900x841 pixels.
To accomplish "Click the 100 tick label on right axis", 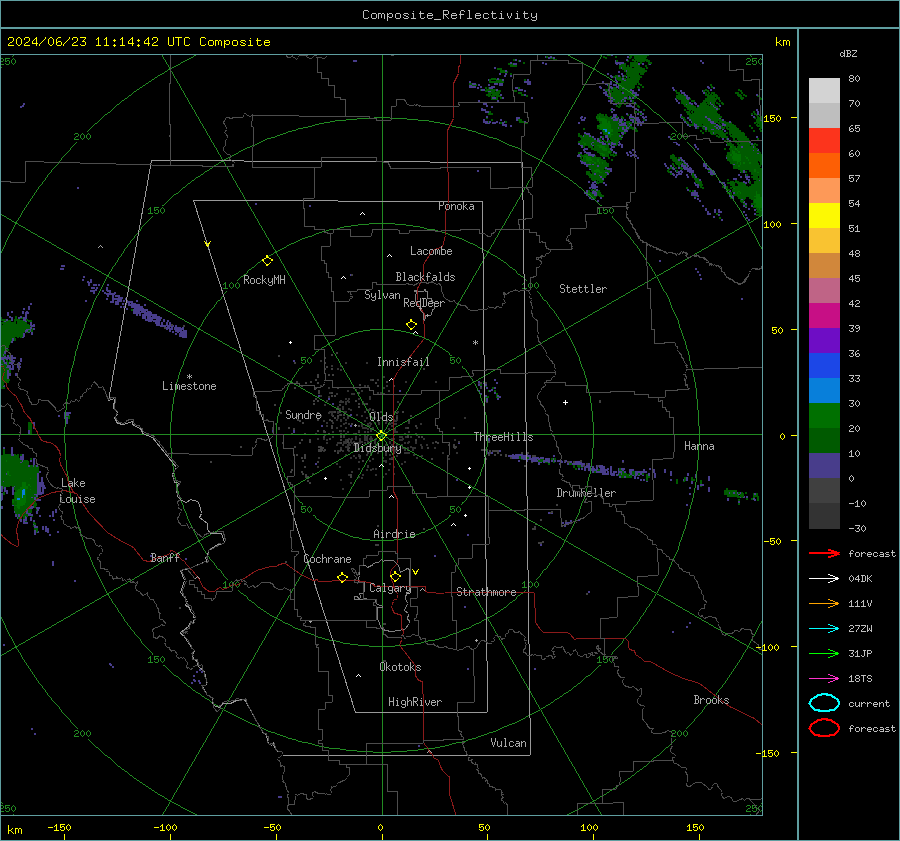I will click(772, 224).
